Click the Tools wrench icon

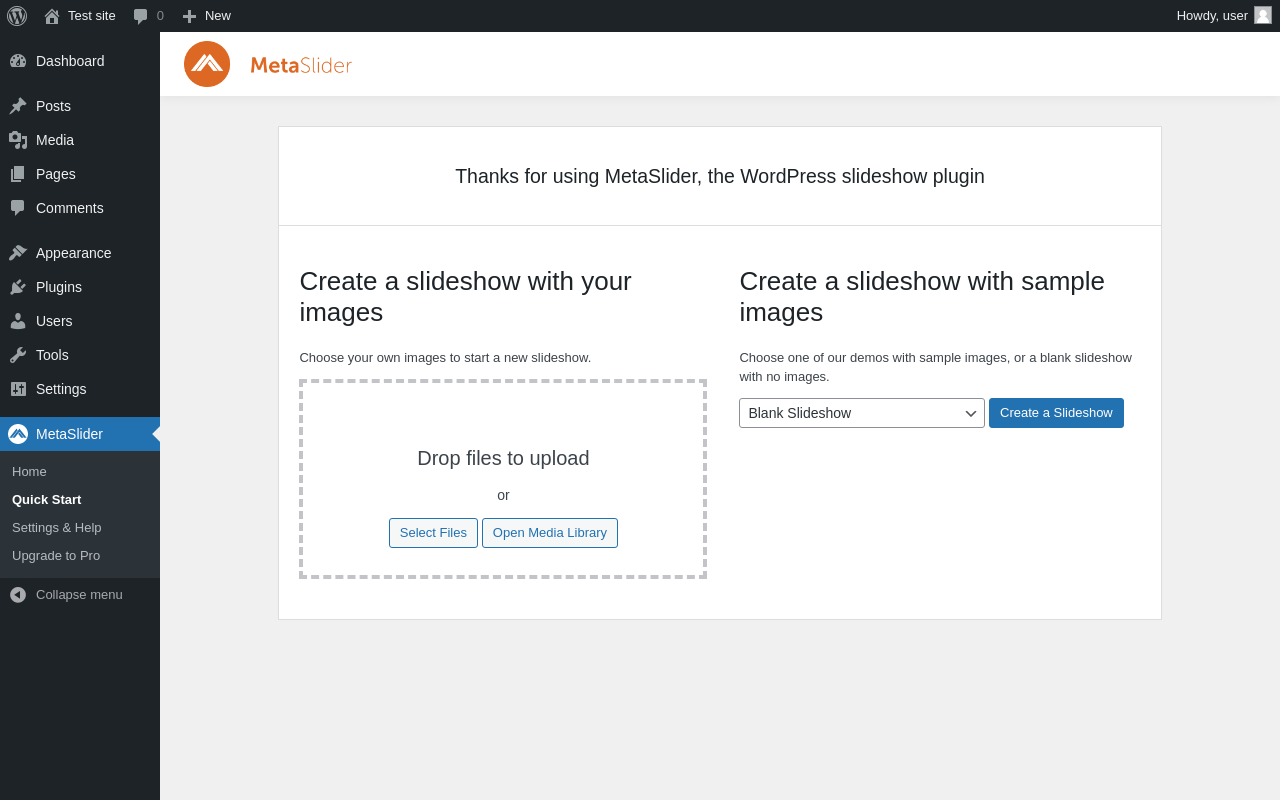tap(18, 355)
